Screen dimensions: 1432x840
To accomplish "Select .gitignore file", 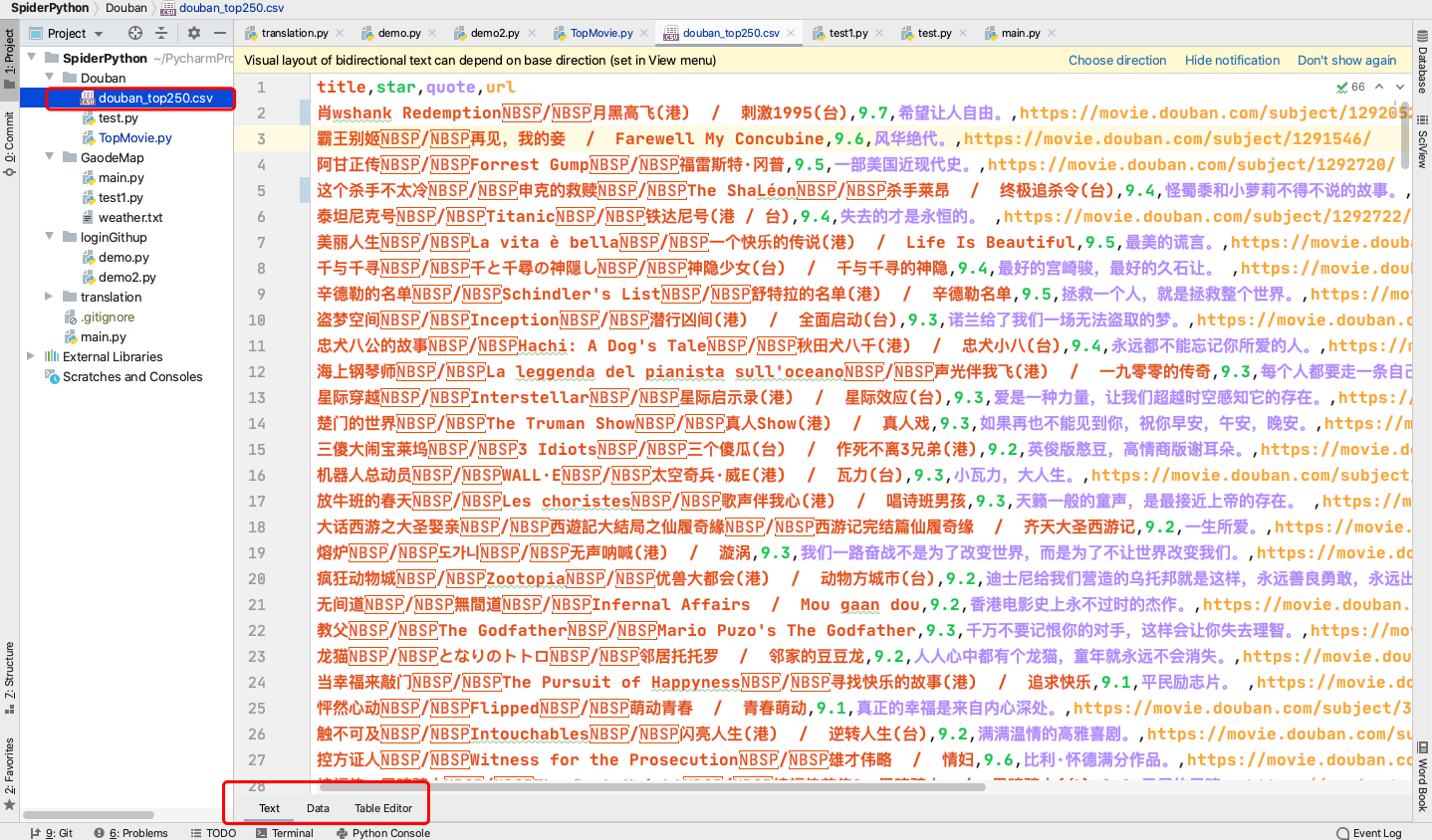I will [x=108, y=316].
